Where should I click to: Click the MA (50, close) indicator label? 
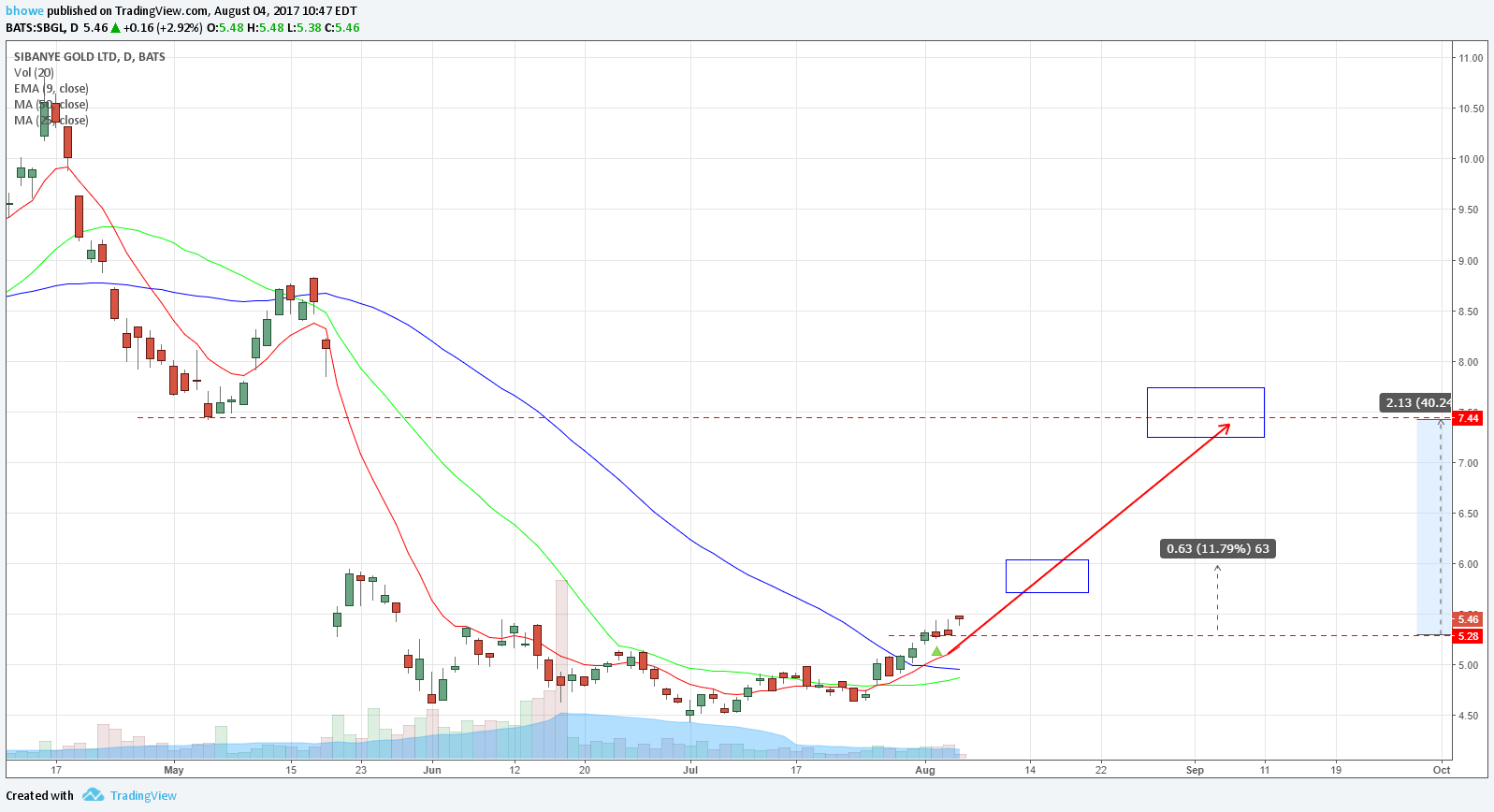pos(51,105)
